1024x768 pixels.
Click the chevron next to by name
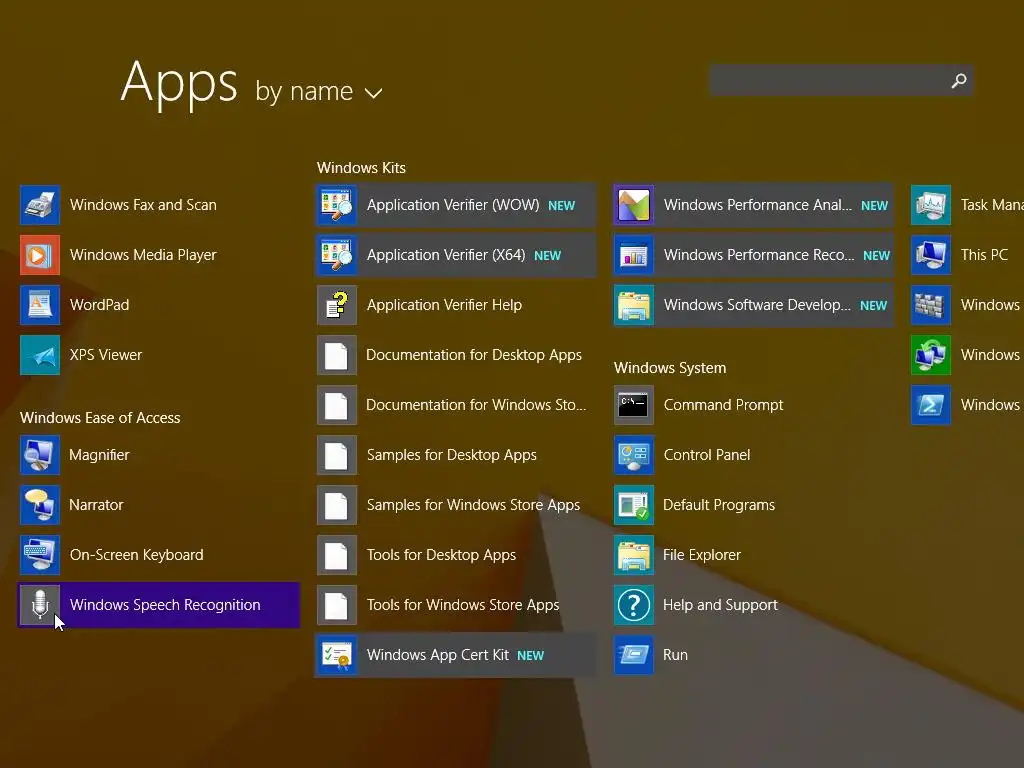pos(374,93)
